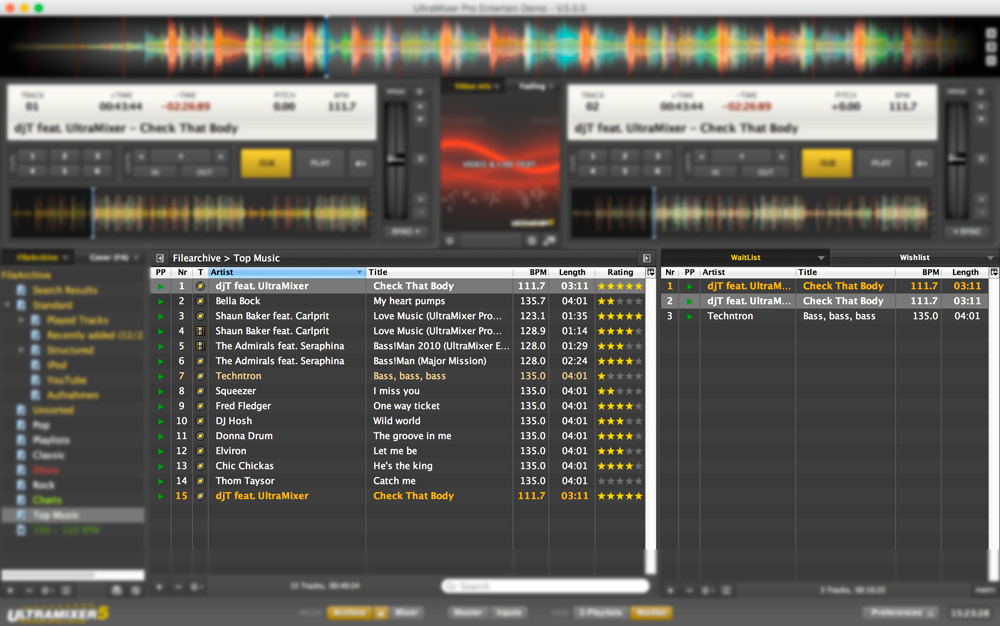The height and width of the screenshot is (626, 1000).
Task: Expand the Wishlist tab dropdown arrow
Action: (x=990, y=258)
